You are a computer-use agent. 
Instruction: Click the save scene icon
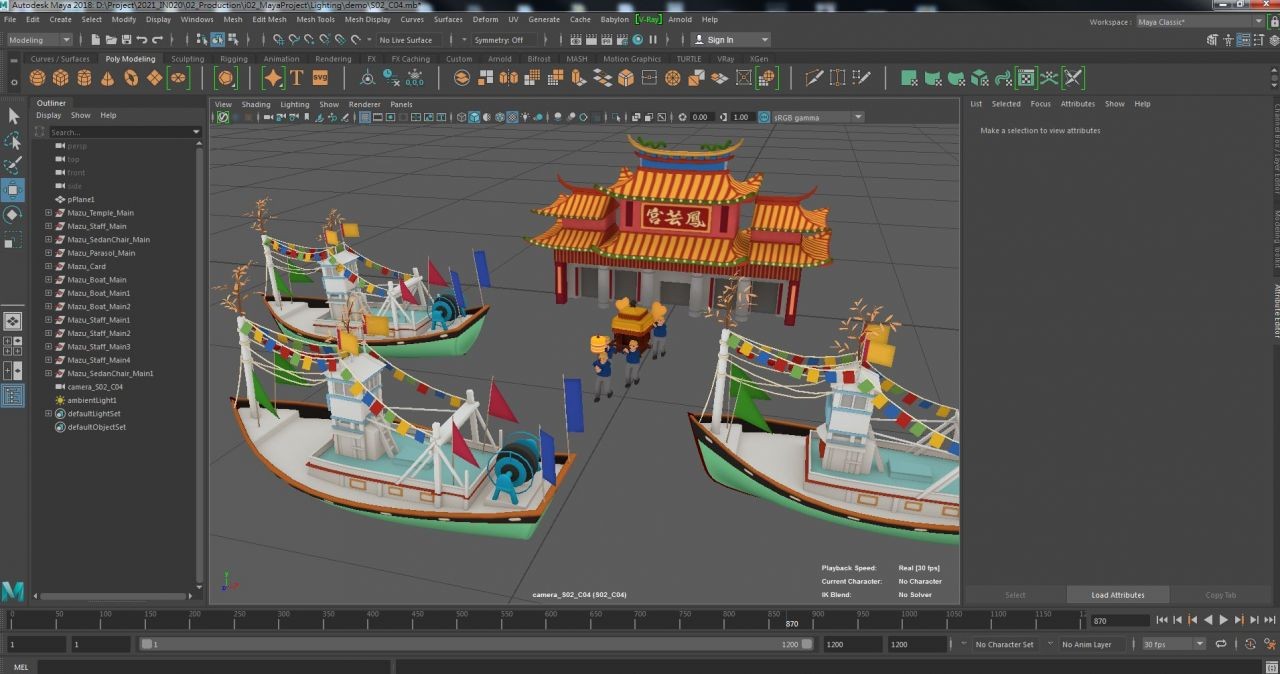click(x=126, y=40)
